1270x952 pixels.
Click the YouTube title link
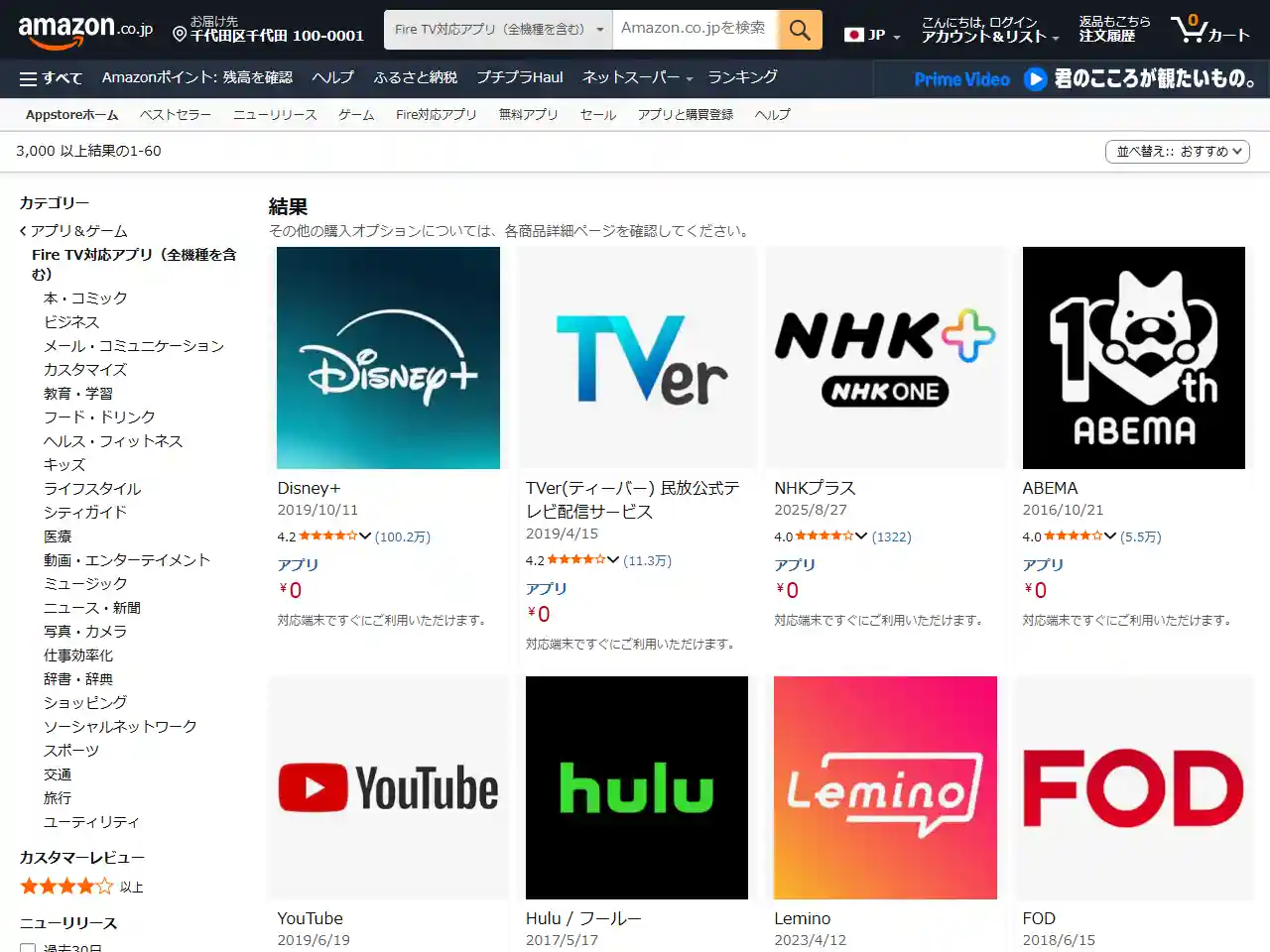click(311, 918)
